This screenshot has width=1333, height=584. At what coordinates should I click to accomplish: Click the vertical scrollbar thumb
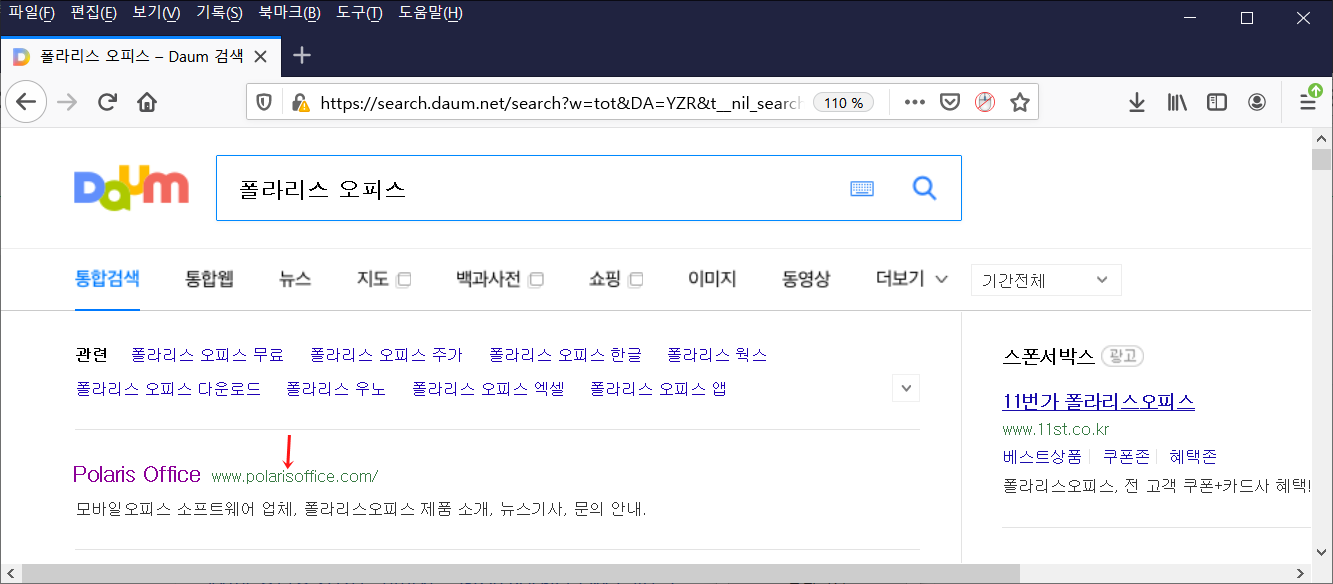pyautogui.click(x=1322, y=160)
